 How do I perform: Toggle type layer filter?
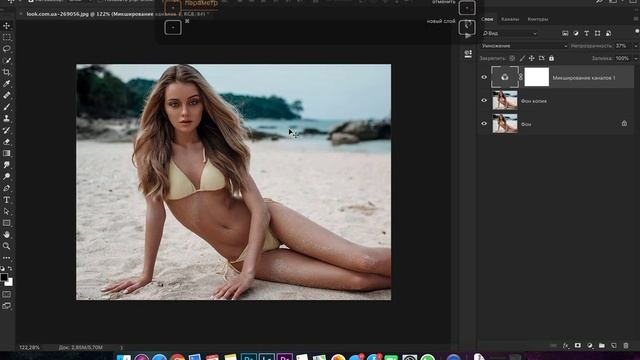pos(587,33)
